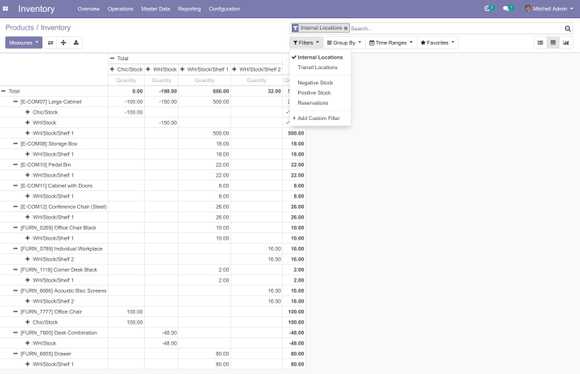580x374 pixels.
Task: Collapse the [FURN_7800] Desk Combination row
Action: pyautogui.click(x=55, y=333)
